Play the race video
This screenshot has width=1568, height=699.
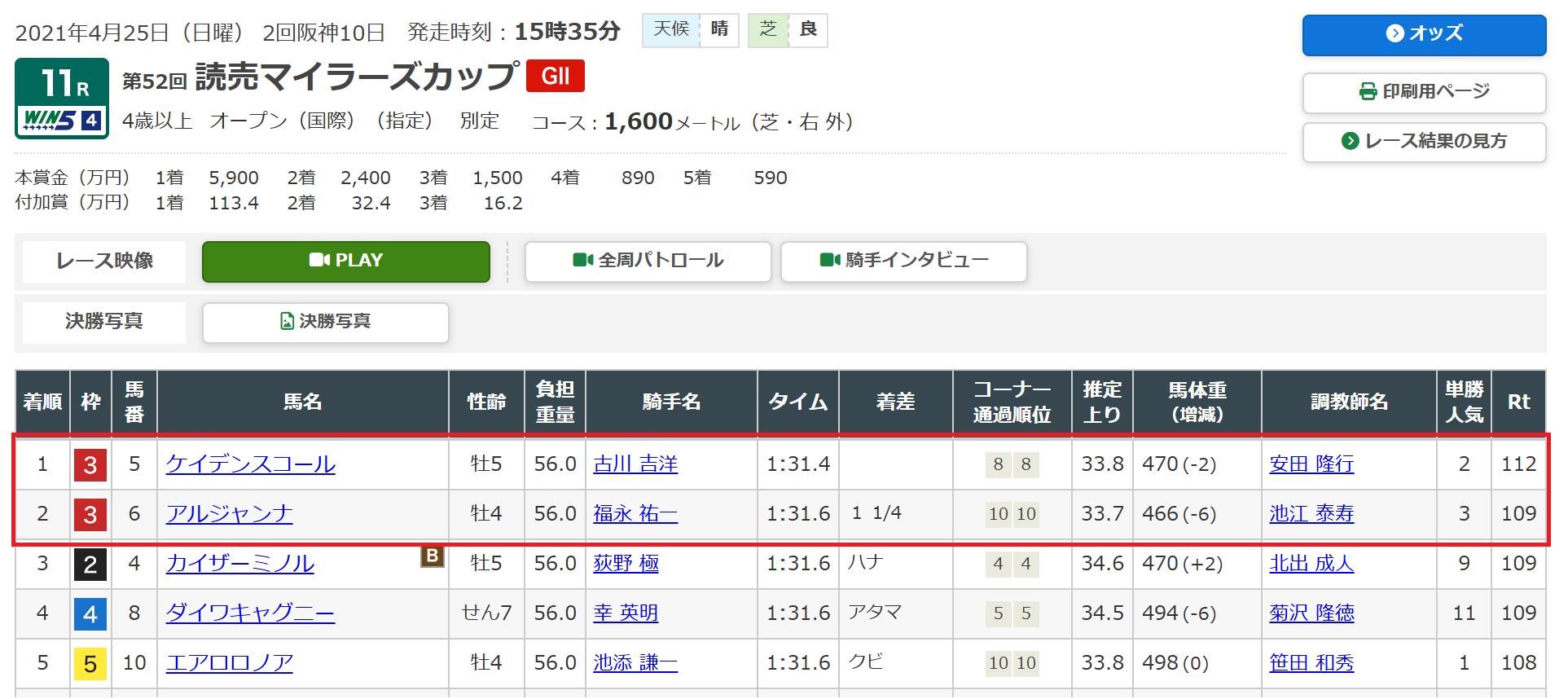point(345,262)
